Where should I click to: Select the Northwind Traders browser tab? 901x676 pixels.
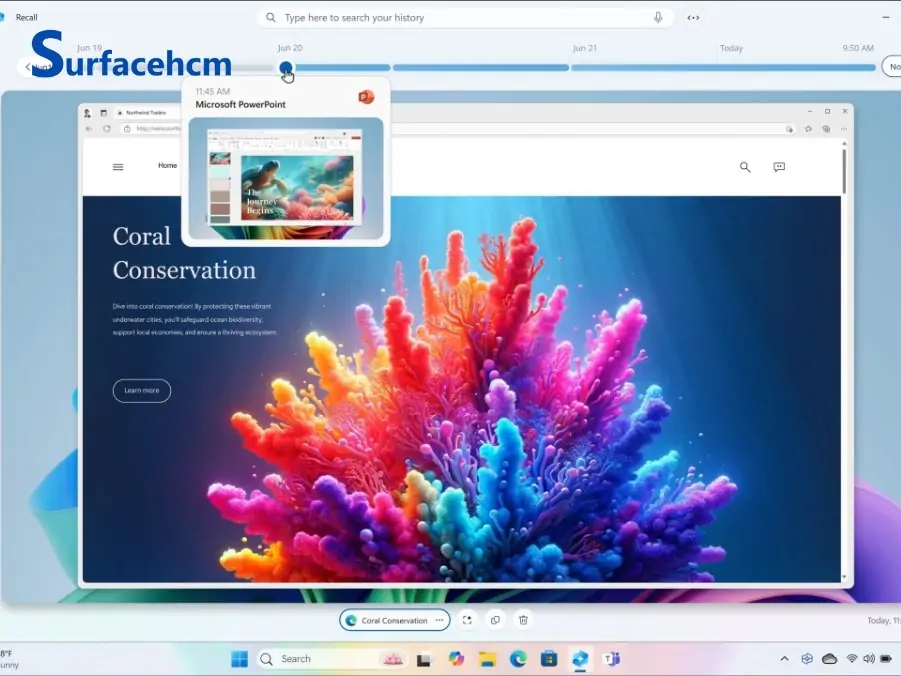pos(146,113)
